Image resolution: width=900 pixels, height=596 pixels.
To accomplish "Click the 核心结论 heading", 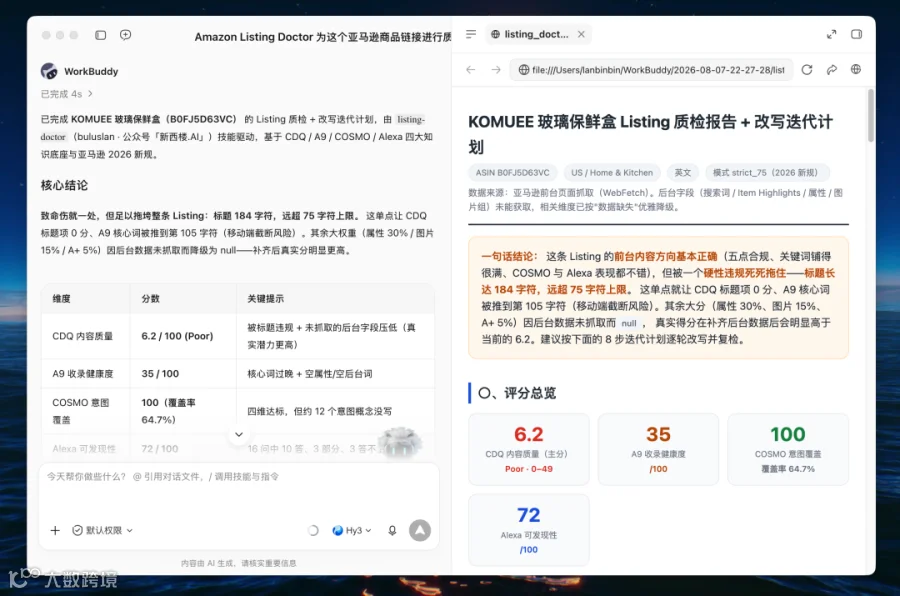I will pyautogui.click(x=64, y=185).
